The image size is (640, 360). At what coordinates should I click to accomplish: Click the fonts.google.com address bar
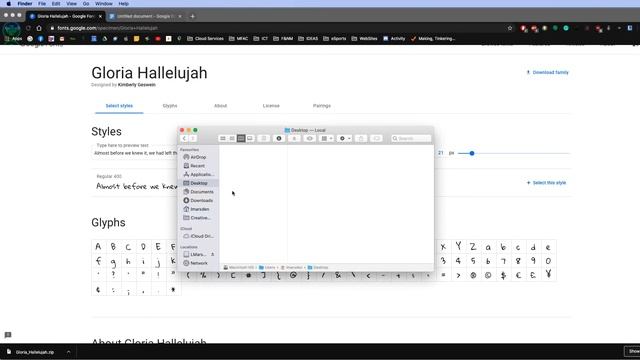(x=278, y=28)
